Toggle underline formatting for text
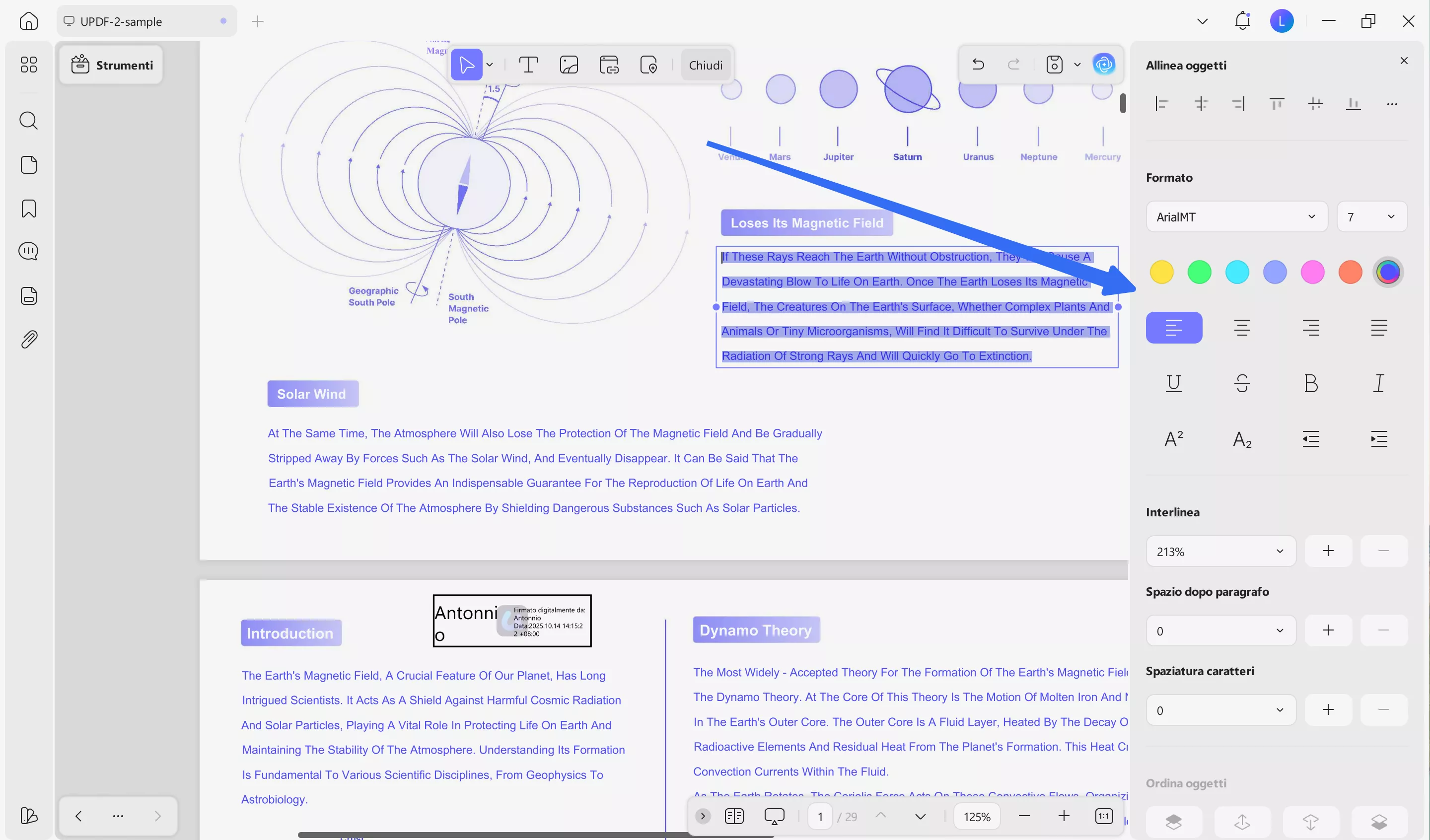 click(1173, 383)
